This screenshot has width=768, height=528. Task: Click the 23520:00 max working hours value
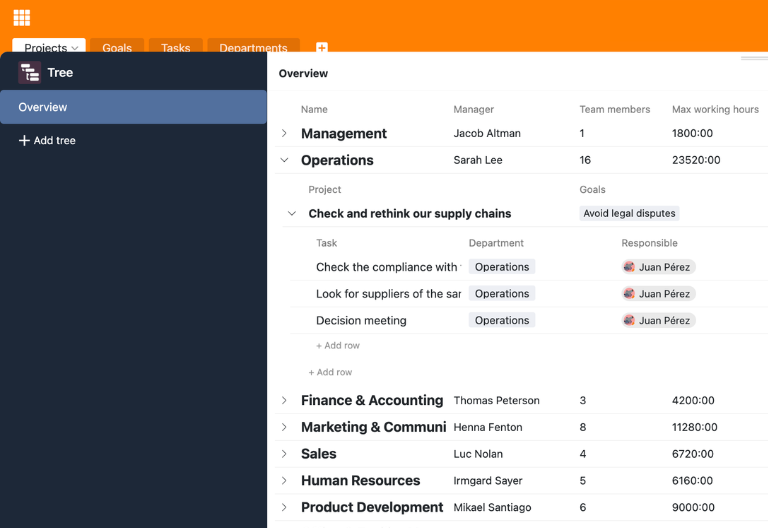tap(696, 160)
